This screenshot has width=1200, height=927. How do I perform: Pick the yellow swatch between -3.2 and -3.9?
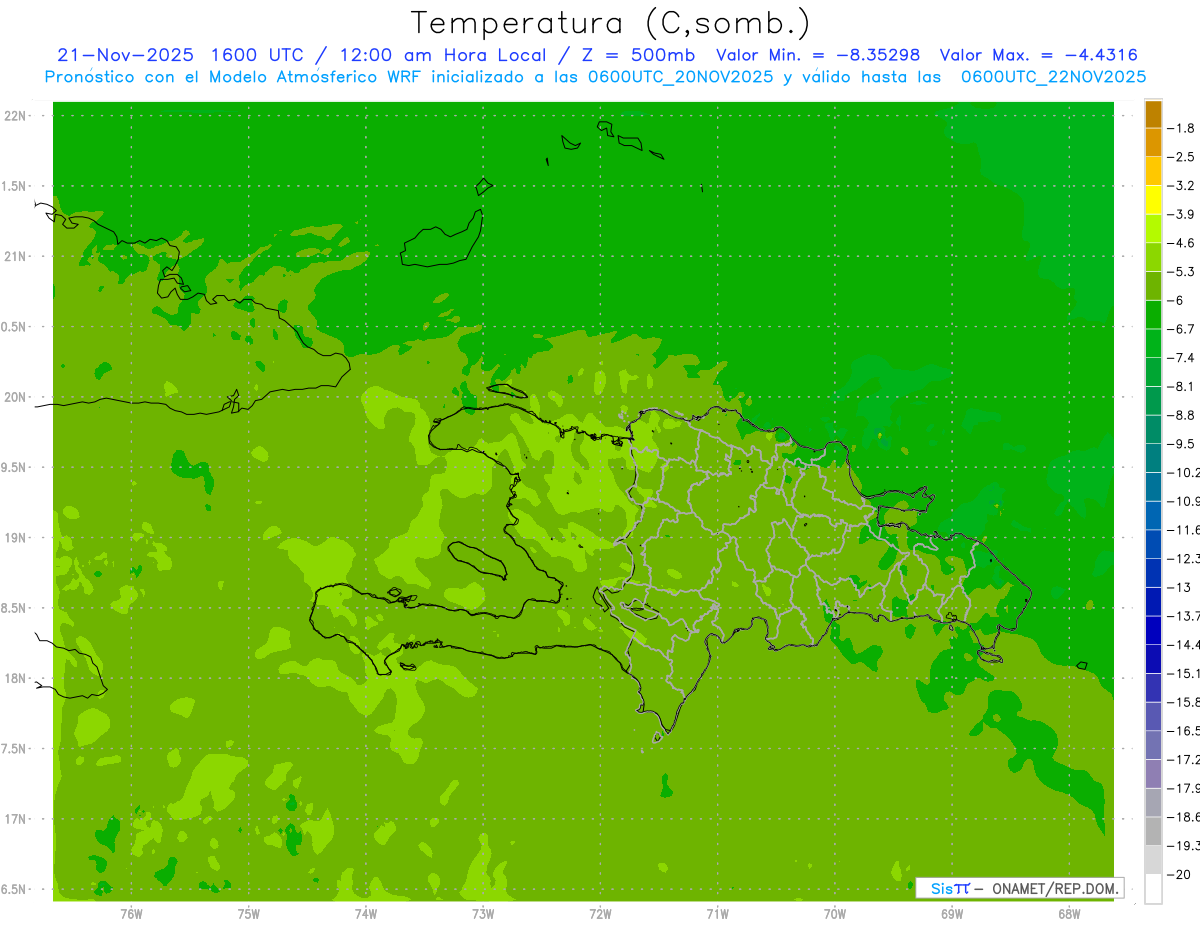(1153, 200)
